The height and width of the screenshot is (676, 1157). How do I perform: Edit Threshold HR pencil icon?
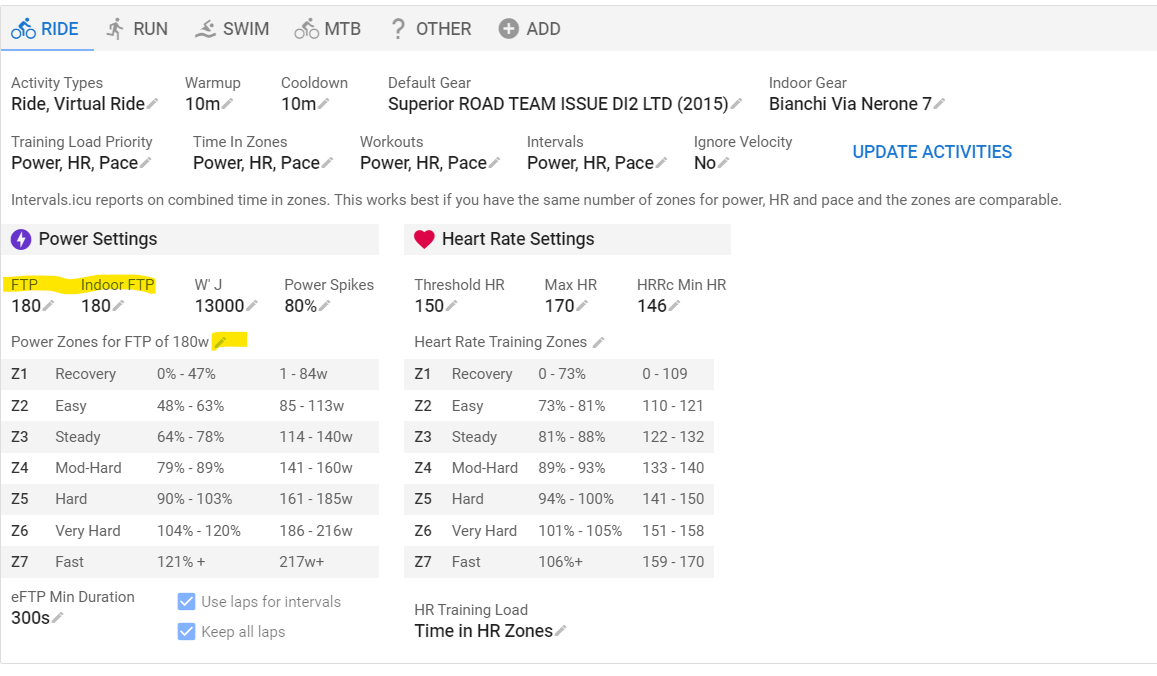[452, 306]
